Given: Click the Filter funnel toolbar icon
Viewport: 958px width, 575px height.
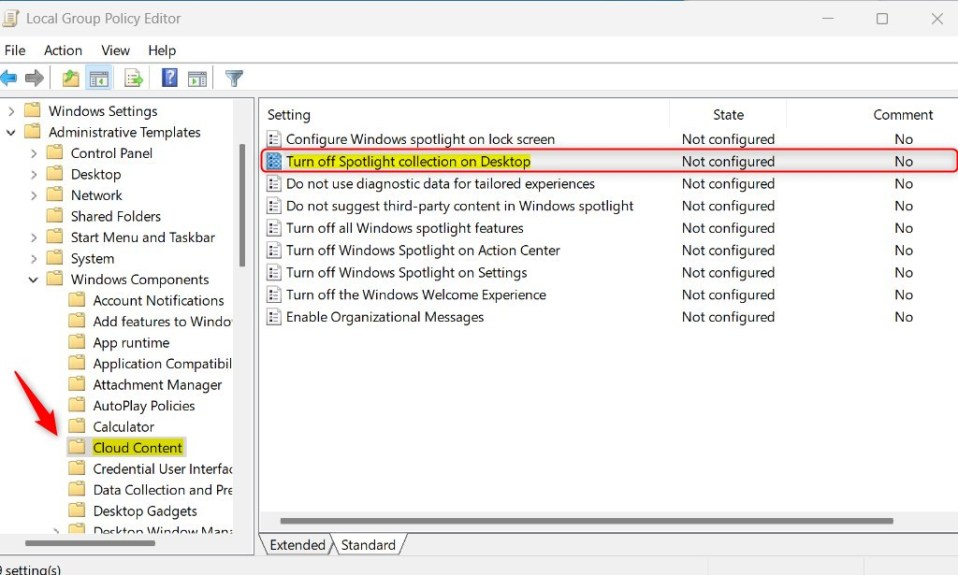Looking at the screenshot, I should (x=234, y=78).
